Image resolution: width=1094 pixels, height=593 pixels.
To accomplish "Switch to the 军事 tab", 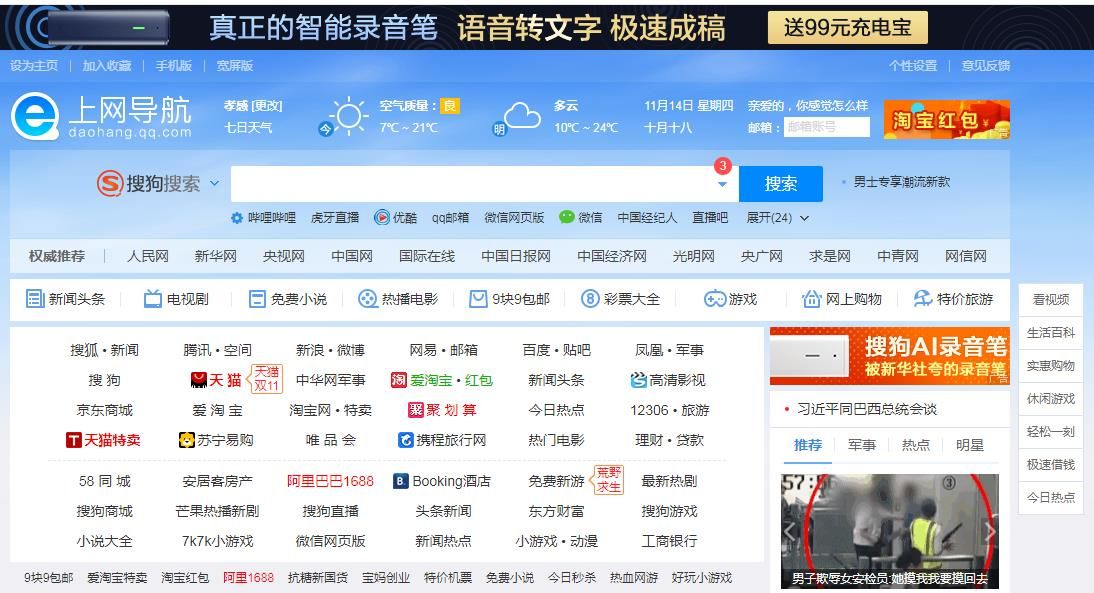I will (x=862, y=446).
